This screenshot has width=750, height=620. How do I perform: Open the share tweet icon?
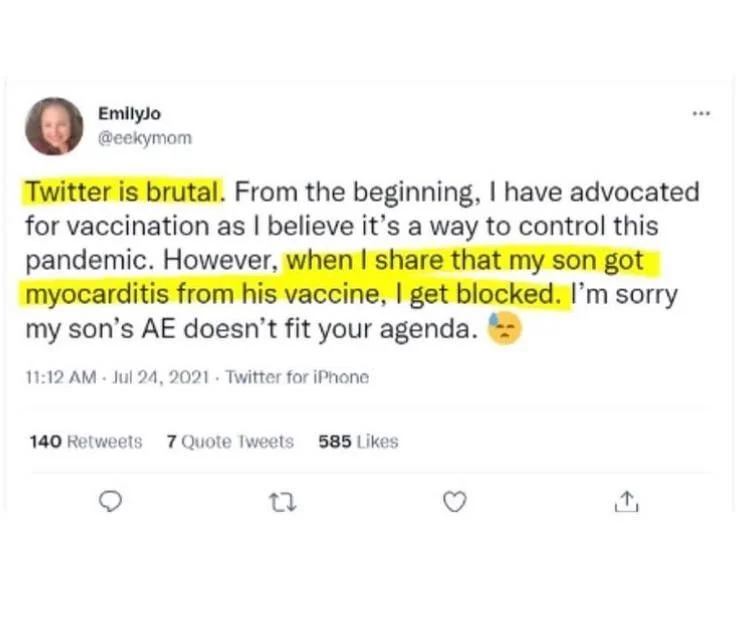(627, 502)
